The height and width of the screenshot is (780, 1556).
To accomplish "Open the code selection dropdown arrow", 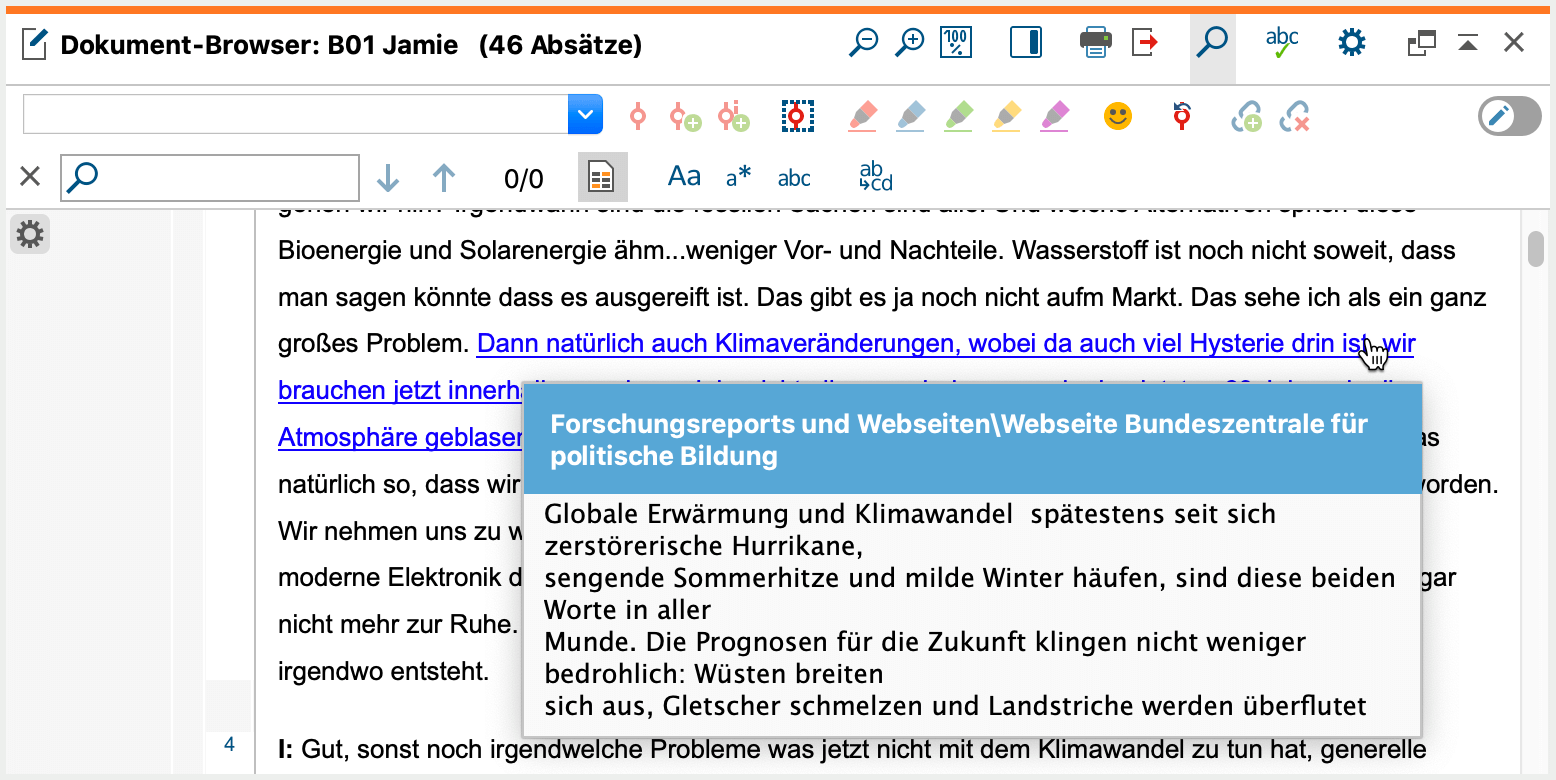I will click(x=585, y=115).
